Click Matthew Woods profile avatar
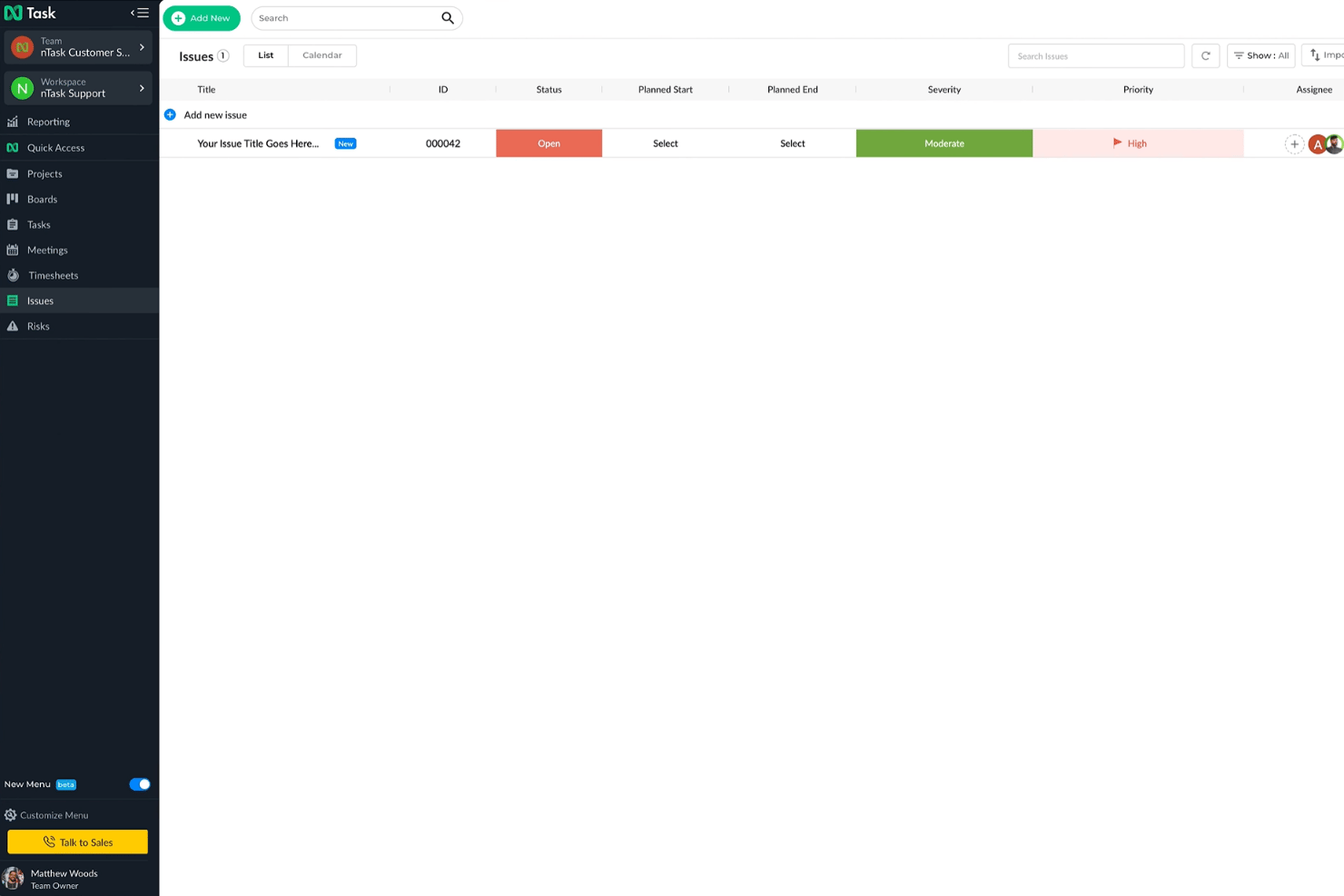 (14, 878)
